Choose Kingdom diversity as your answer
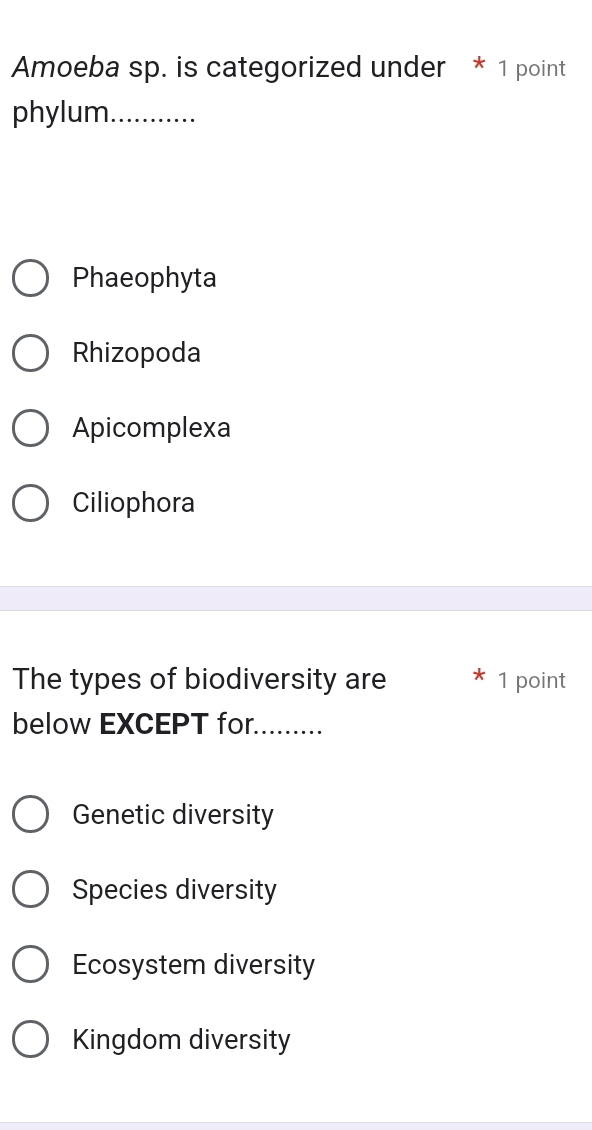Screen dimensions: 592x1130 30,1039
